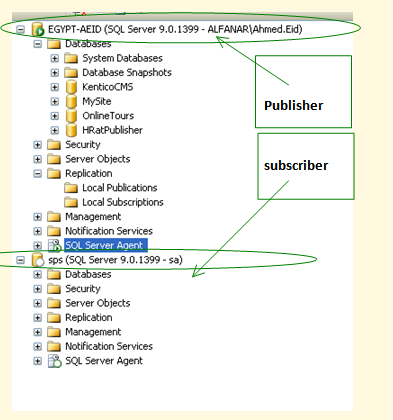Screen dimensions: 393x420
Task: Expand SQL Server Agent node under EGYPT-AEID
Action: point(38,246)
